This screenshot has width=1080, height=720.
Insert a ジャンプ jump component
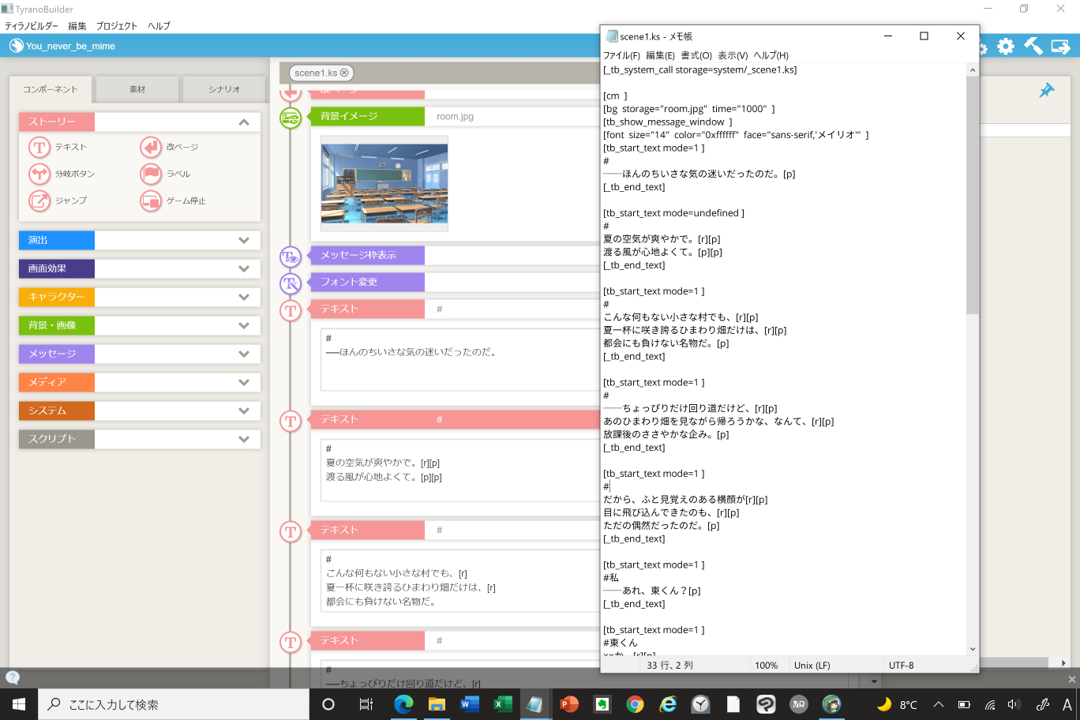[x=40, y=201]
